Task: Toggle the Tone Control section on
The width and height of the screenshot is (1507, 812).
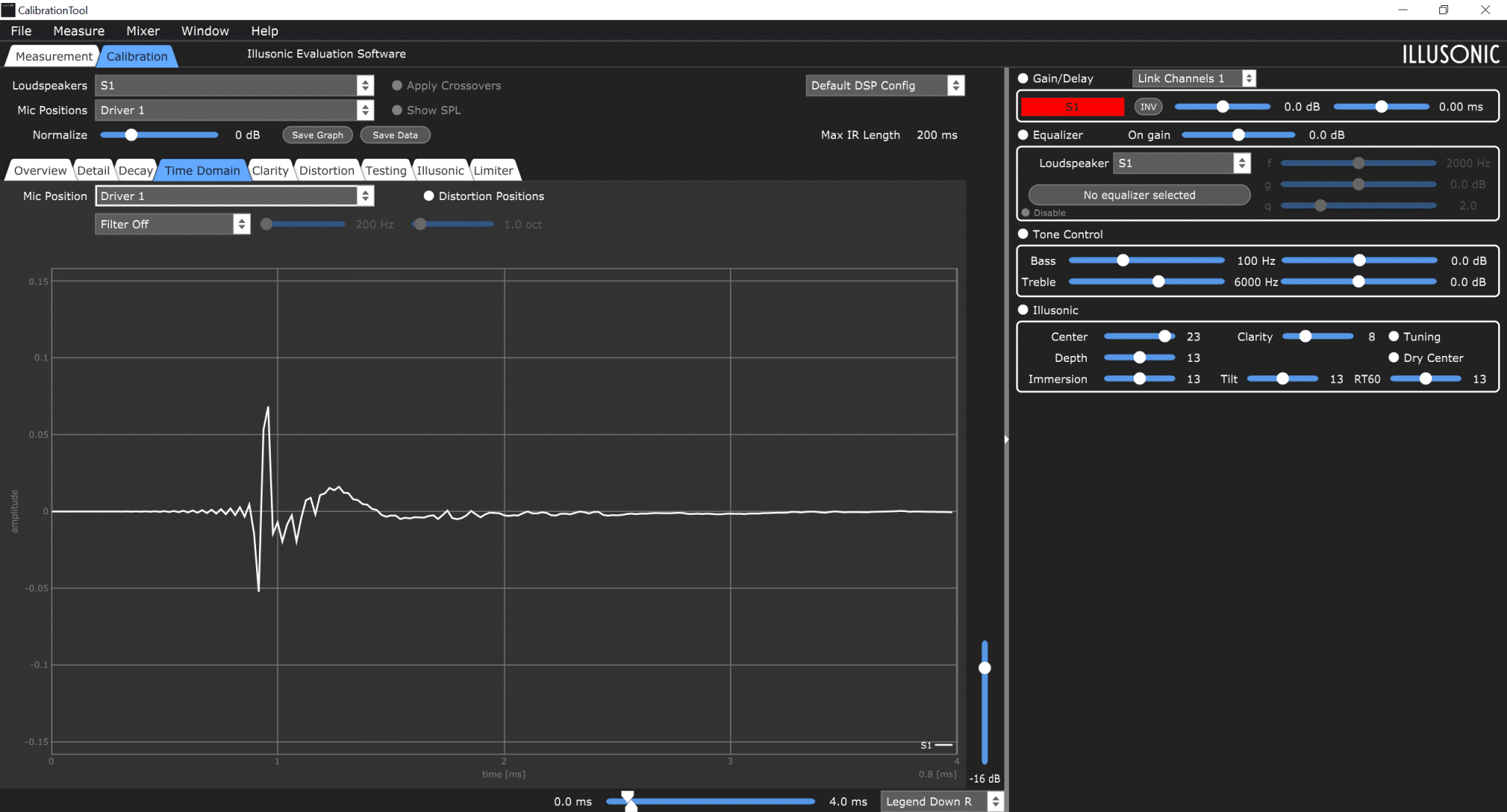Action: click(x=1023, y=234)
